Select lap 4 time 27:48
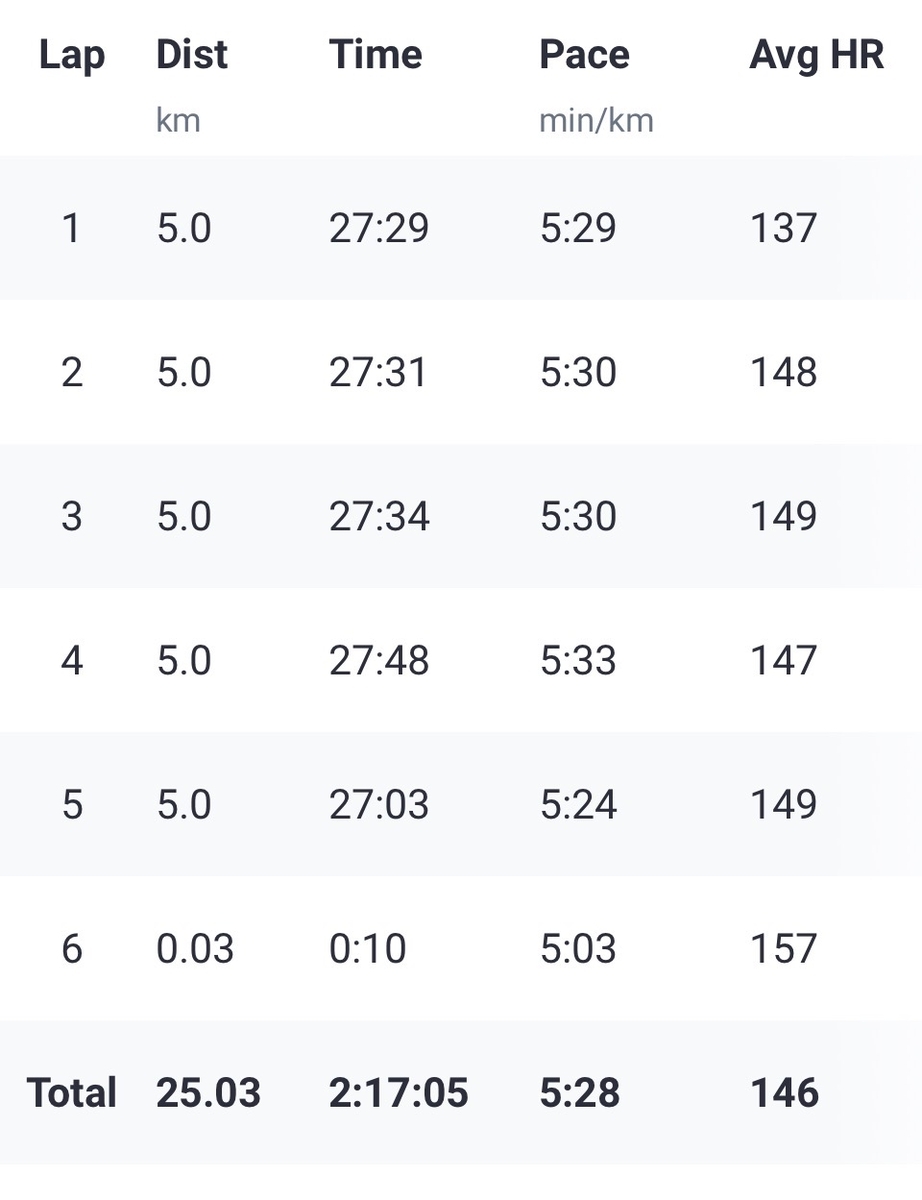922x1200 pixels. click(379, 661)
